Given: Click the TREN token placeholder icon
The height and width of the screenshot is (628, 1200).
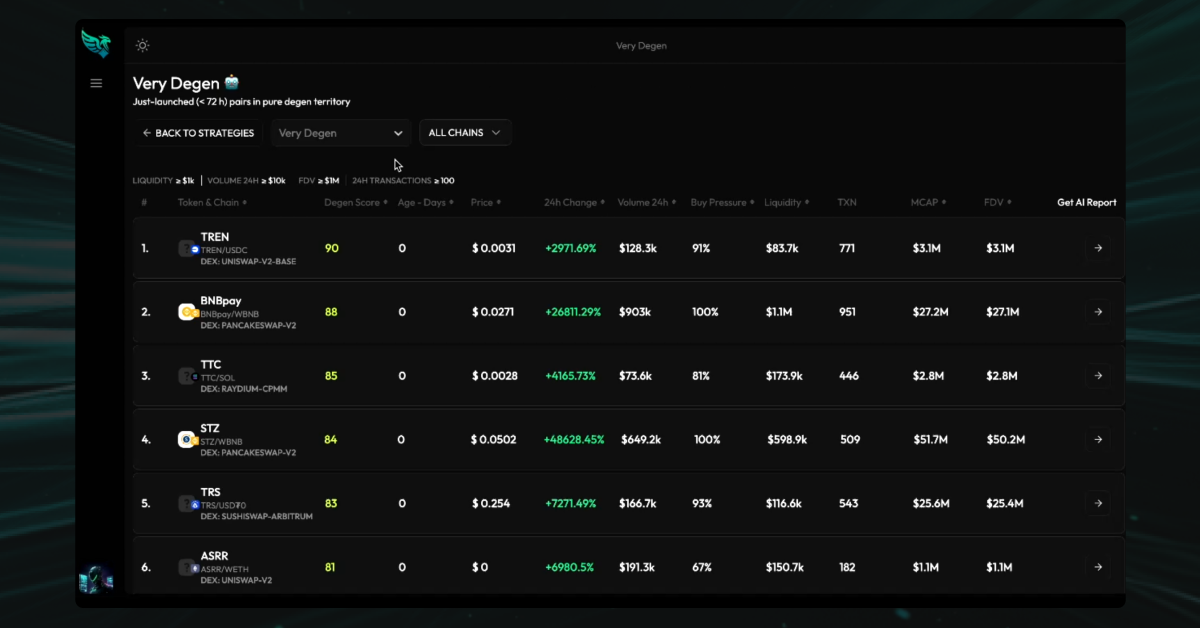Looking at the screenshot, I should (187, 247).
